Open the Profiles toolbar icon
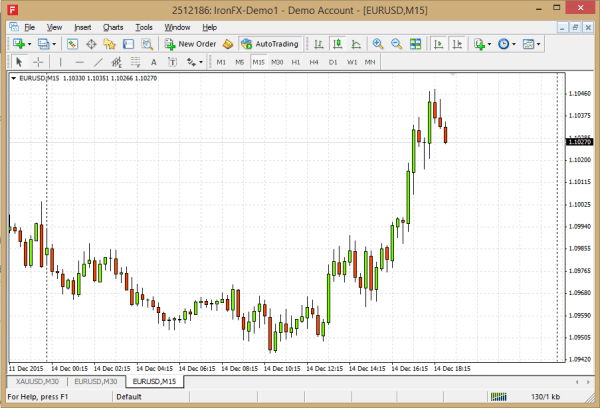 pos(43,44)
